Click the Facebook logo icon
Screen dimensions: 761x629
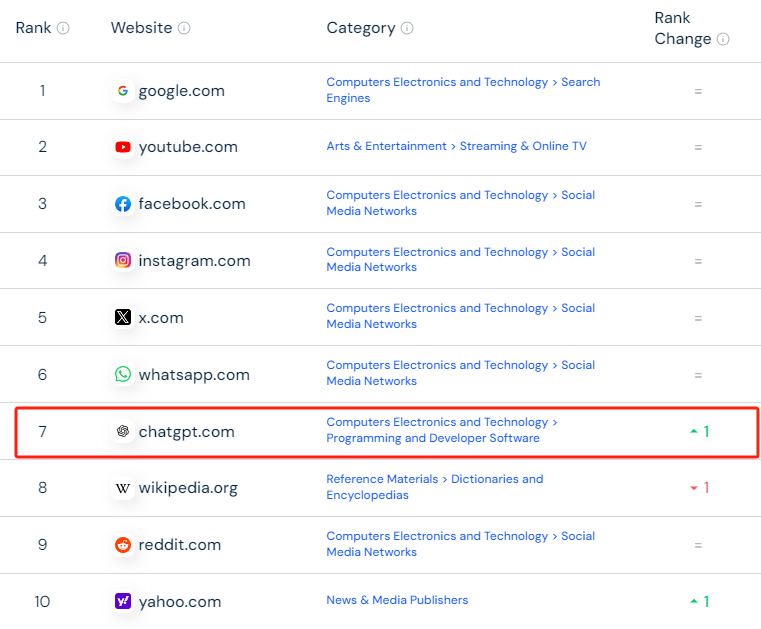(x=123, y=204)
